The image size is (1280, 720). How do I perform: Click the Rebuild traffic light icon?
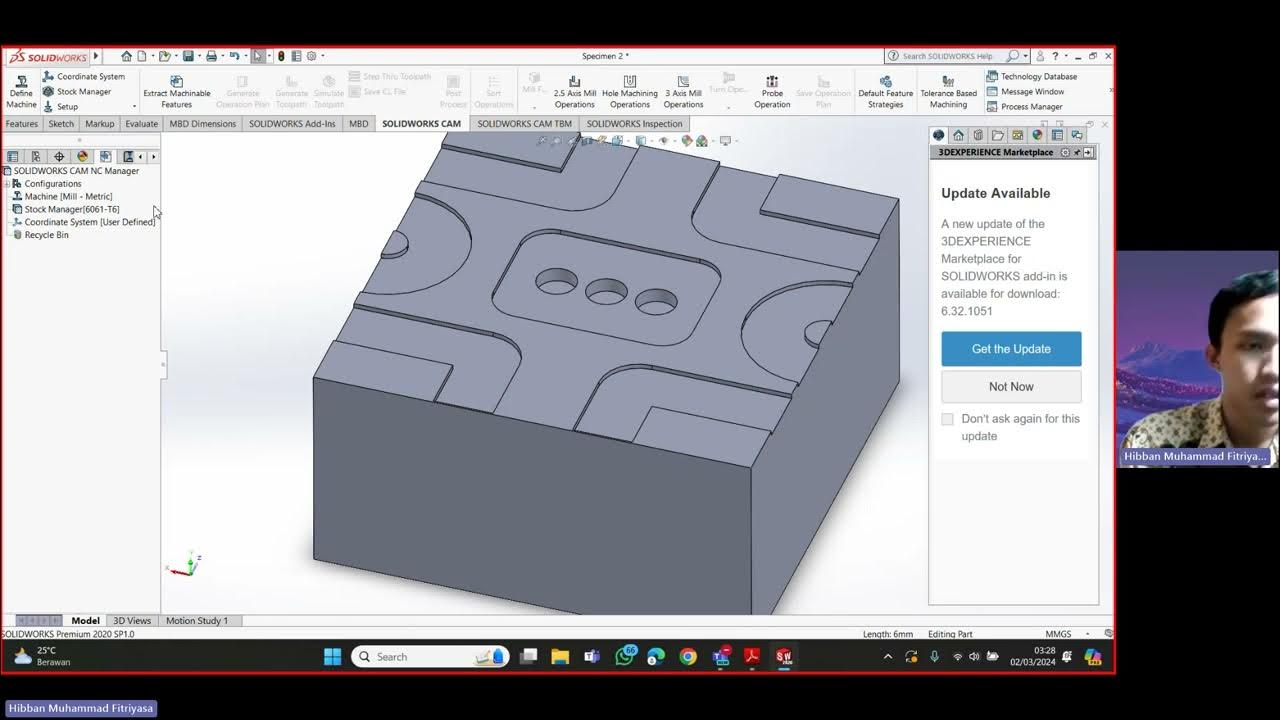[281, 56]
